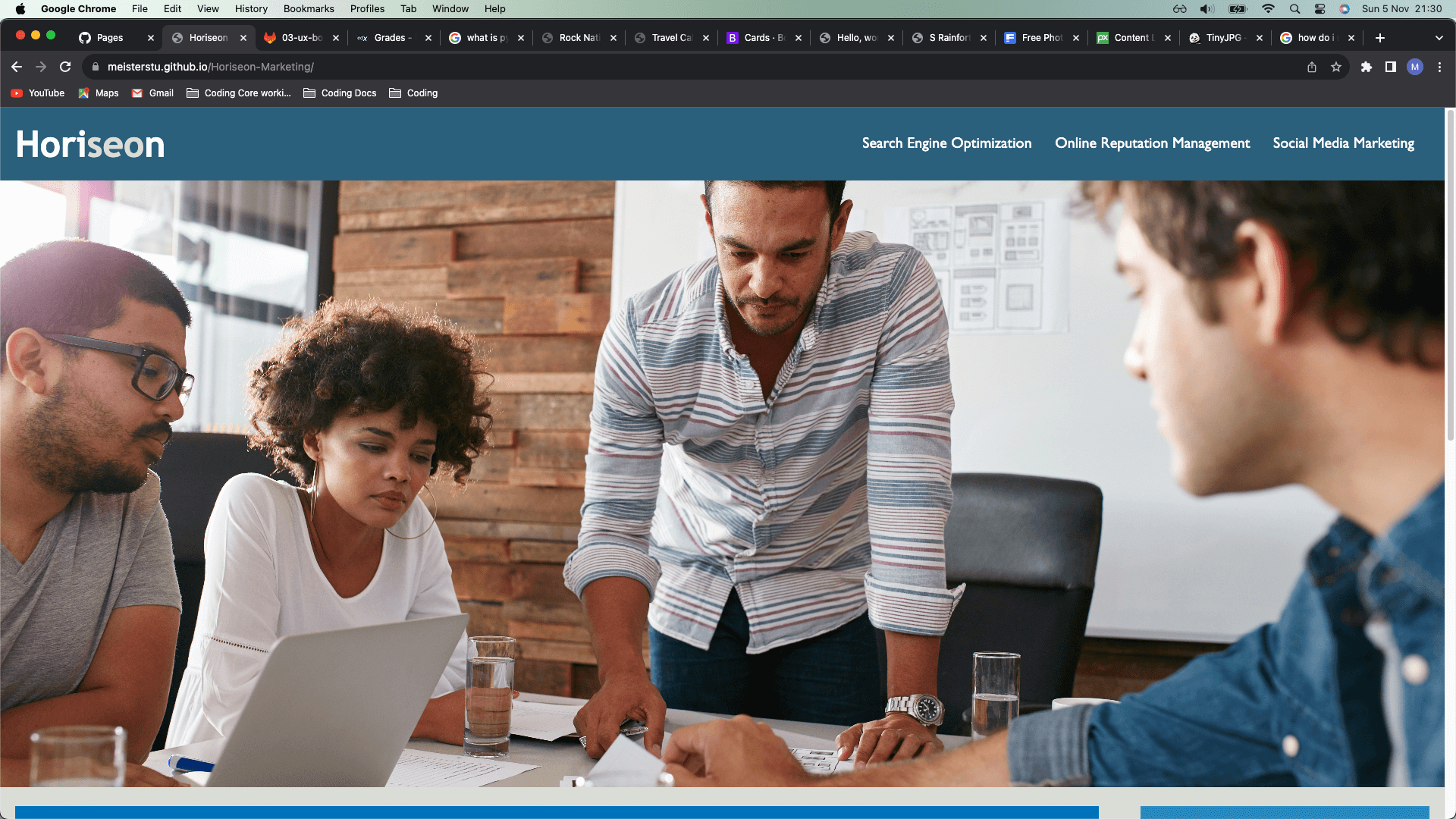Click the Wi-Fi status icon

point(1268,9)
